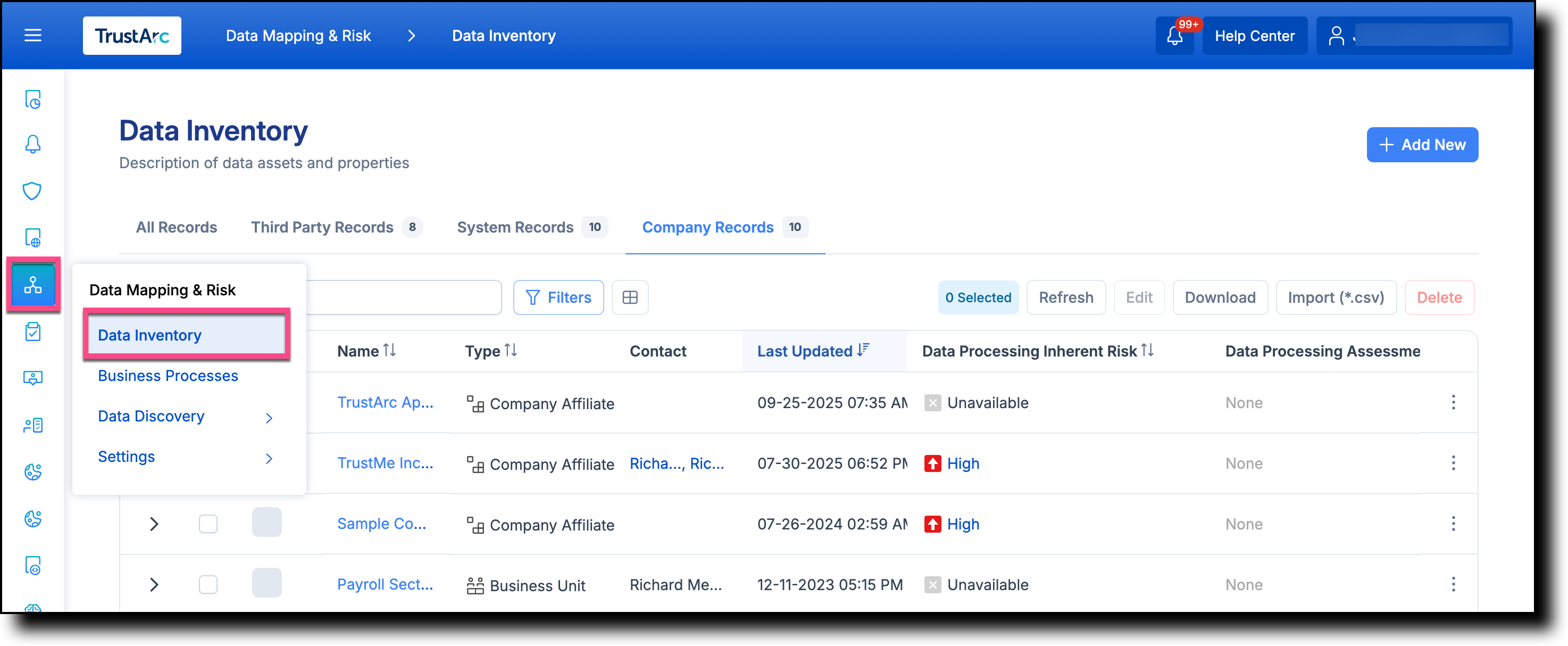The height and width of the screenshot is (646, 1568).
Task: Click the Refresh button
Action: [1066, 298]
